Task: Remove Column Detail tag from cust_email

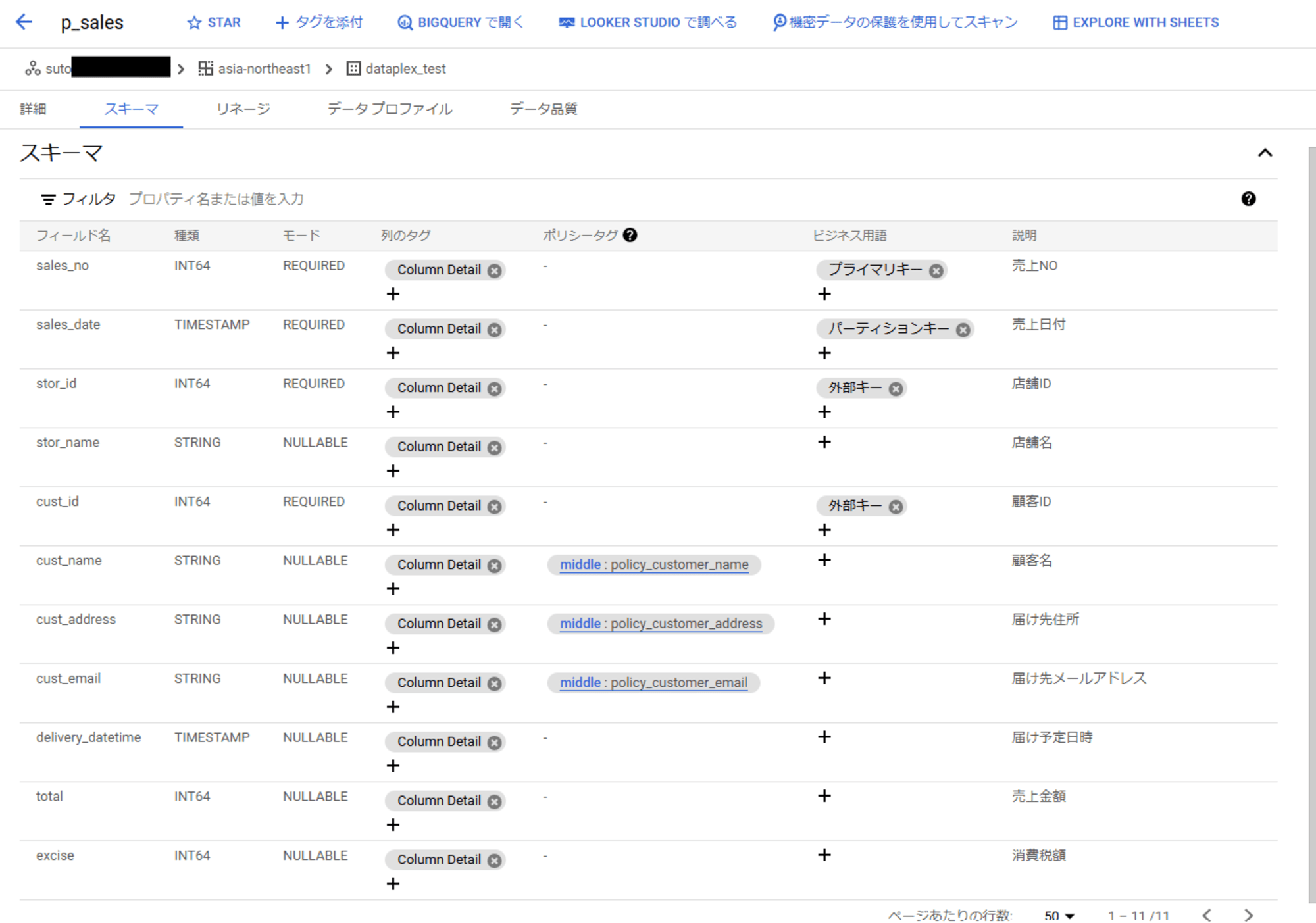Action: point(495,684)
